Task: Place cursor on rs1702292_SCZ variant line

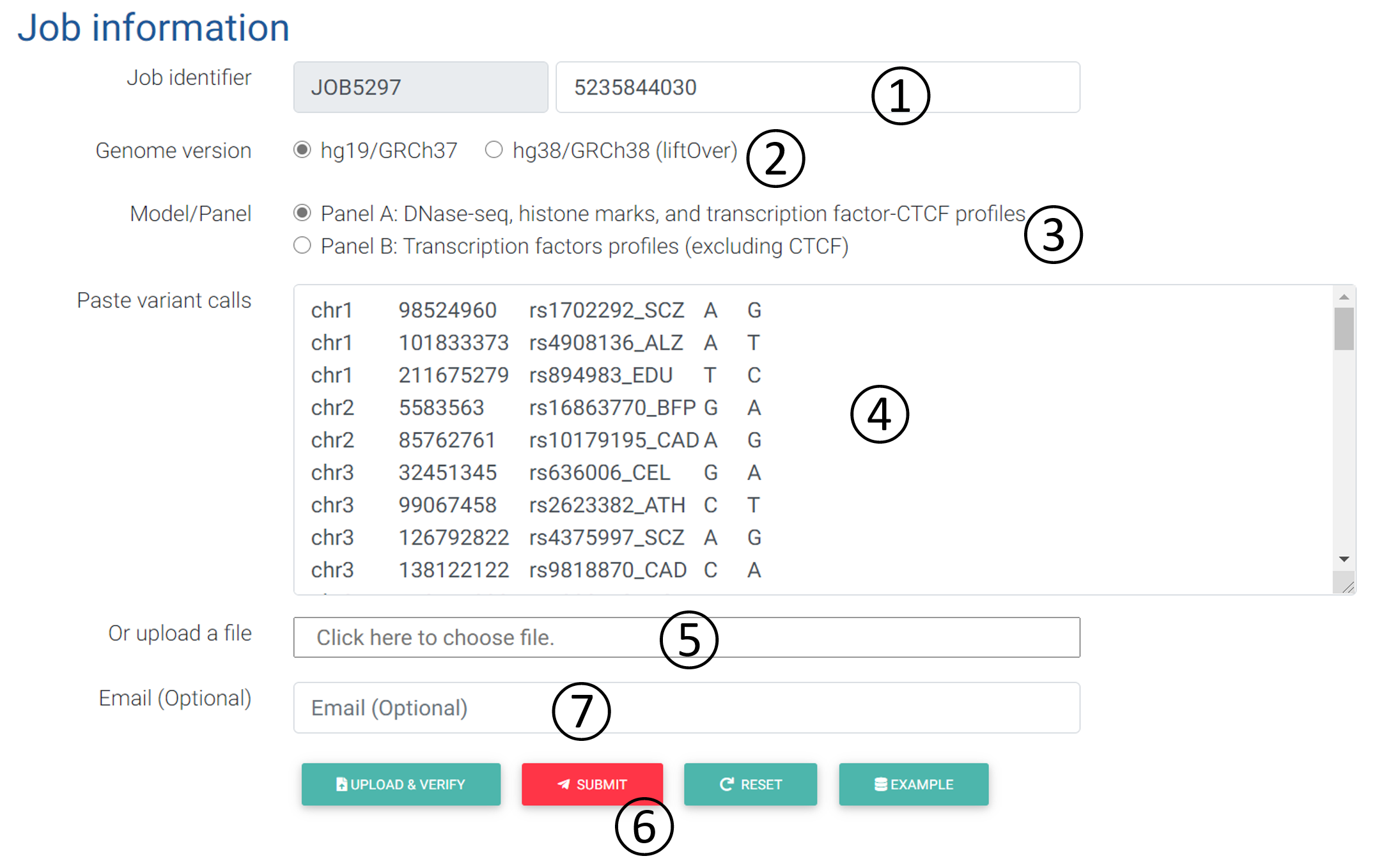Action: tap(606, 311)
